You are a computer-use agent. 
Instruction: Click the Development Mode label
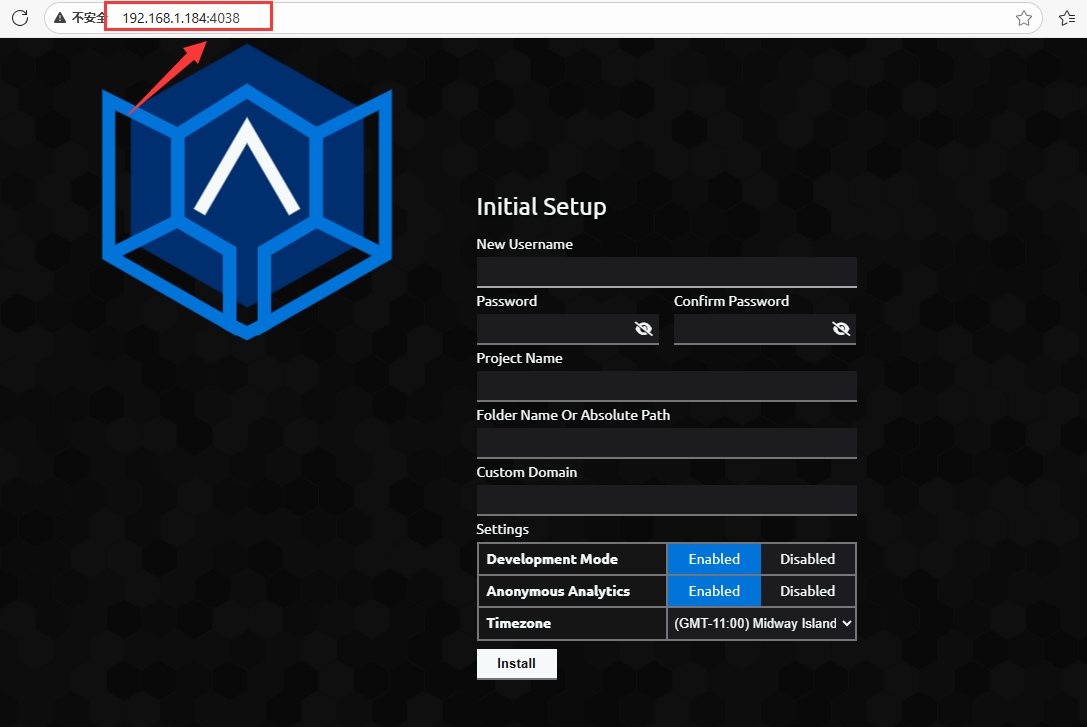(x=552, y=559)
